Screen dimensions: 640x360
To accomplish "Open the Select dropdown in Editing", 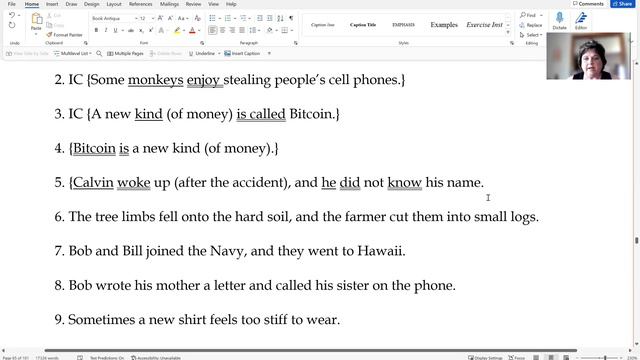I will (531, 35).
